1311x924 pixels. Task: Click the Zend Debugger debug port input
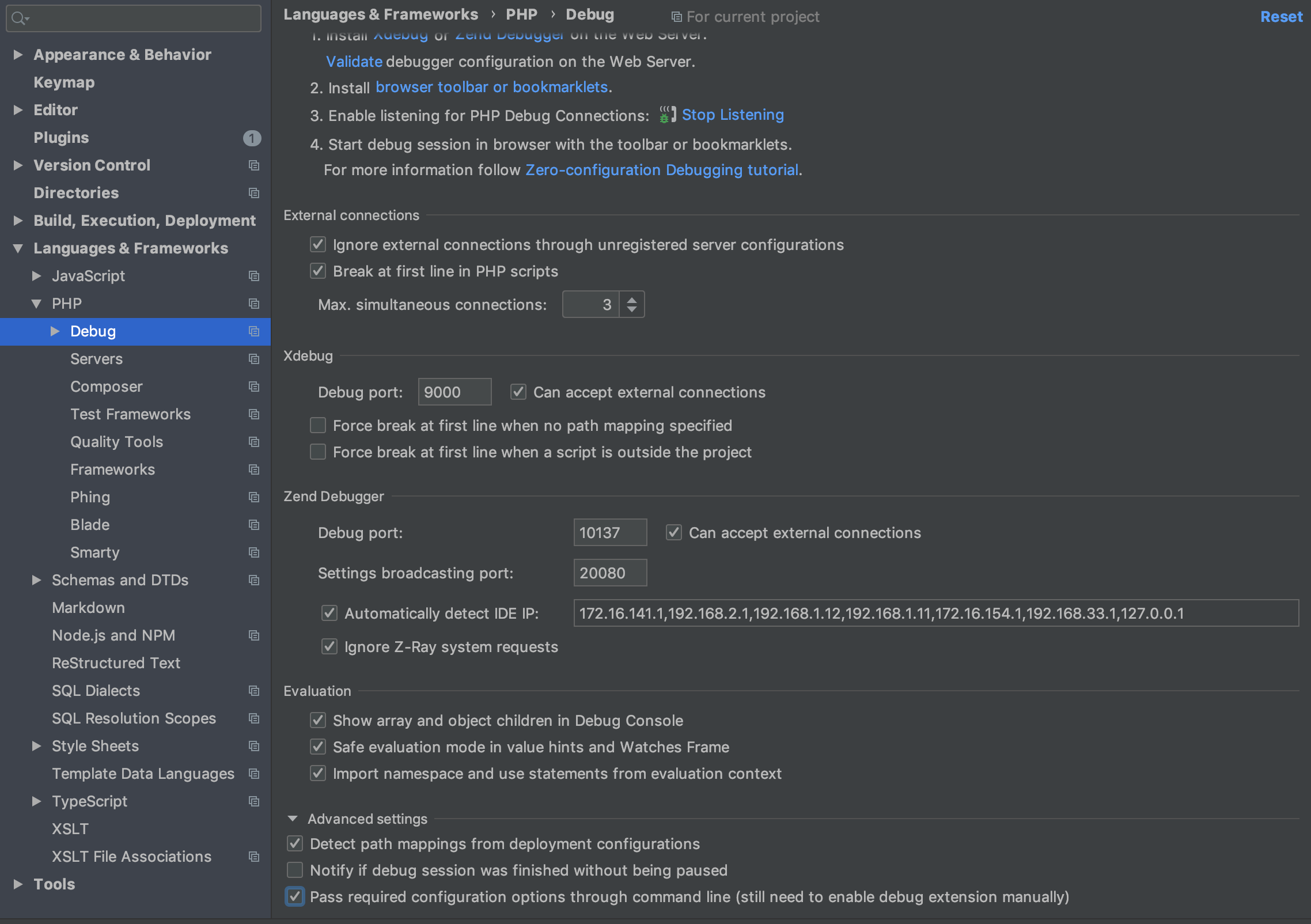[609, 532]
